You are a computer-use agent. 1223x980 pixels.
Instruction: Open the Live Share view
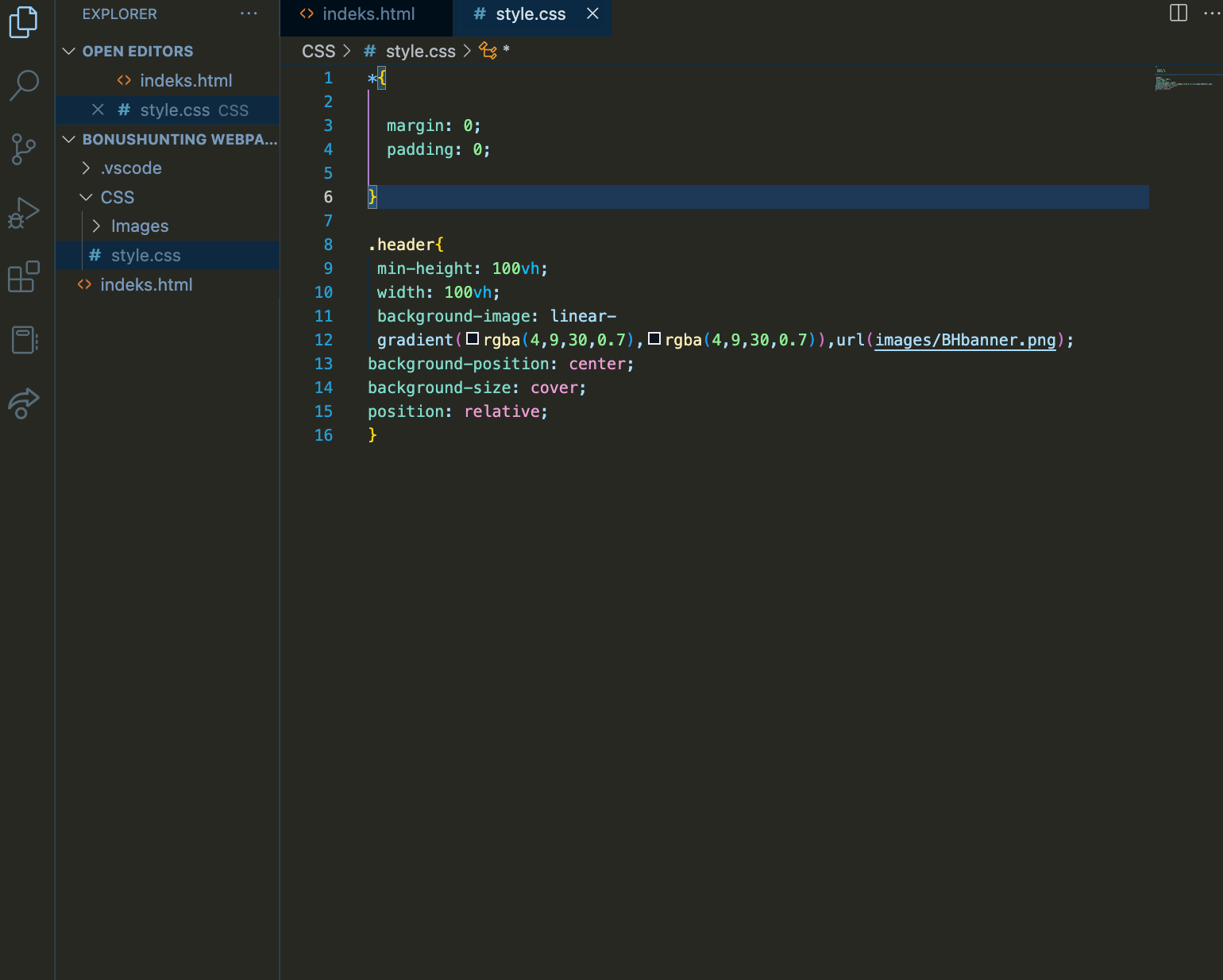pos(23,403)
